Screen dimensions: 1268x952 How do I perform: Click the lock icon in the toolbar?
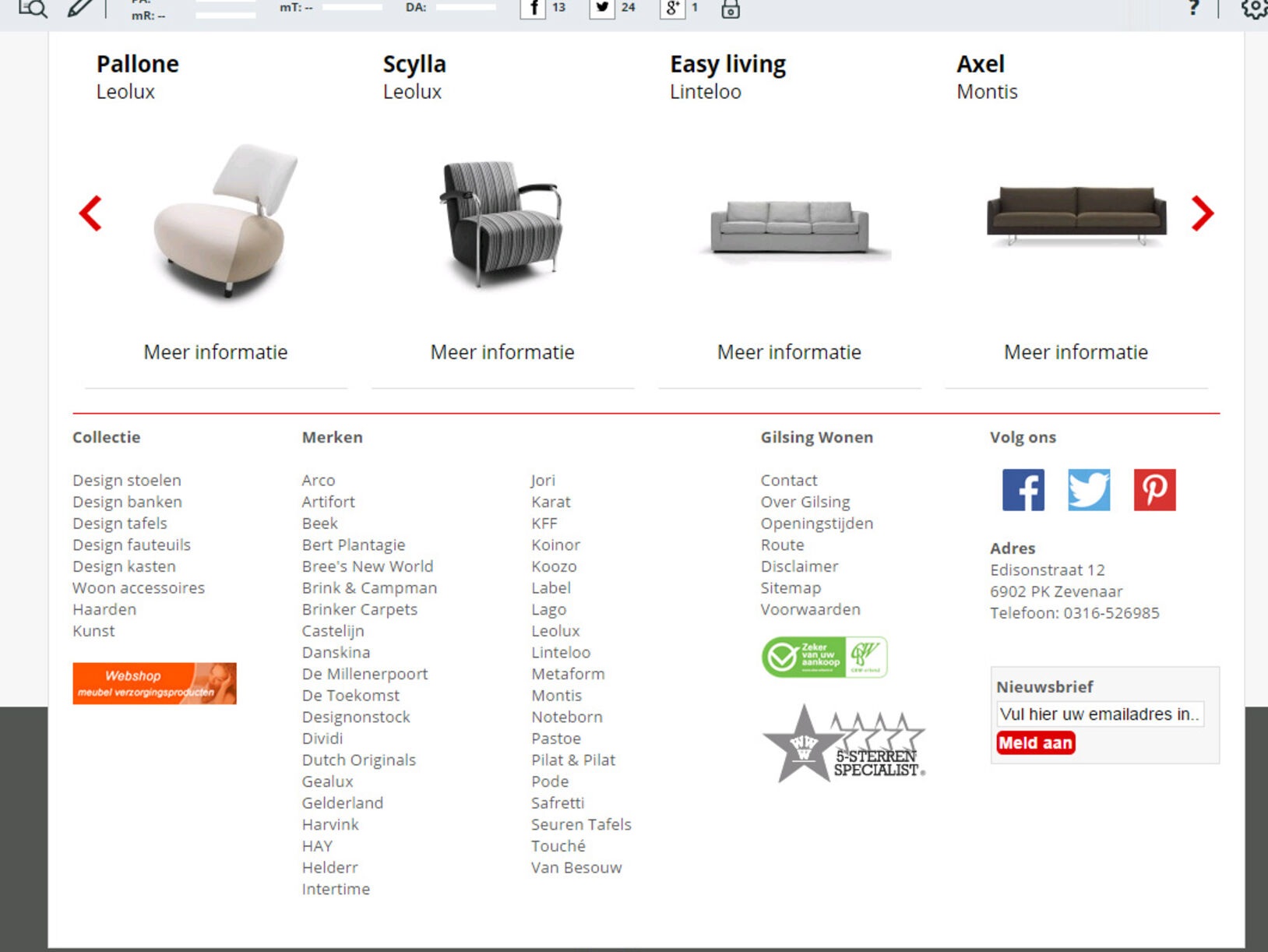coord(730,9)
